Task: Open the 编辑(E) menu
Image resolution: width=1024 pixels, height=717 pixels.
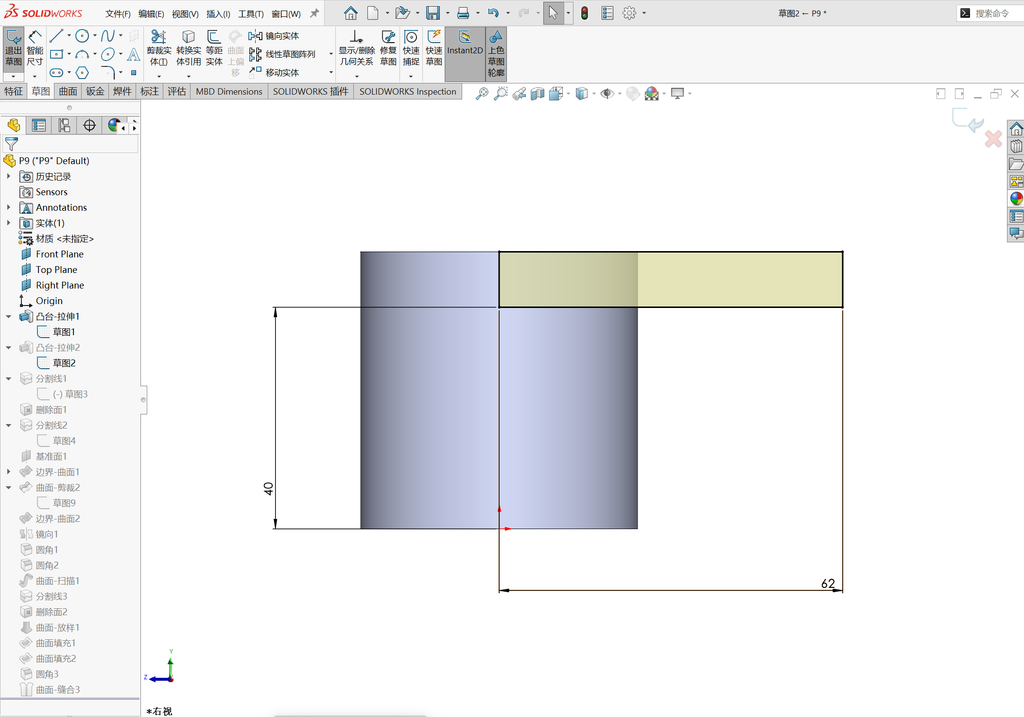Action: [x=151, y=14]
